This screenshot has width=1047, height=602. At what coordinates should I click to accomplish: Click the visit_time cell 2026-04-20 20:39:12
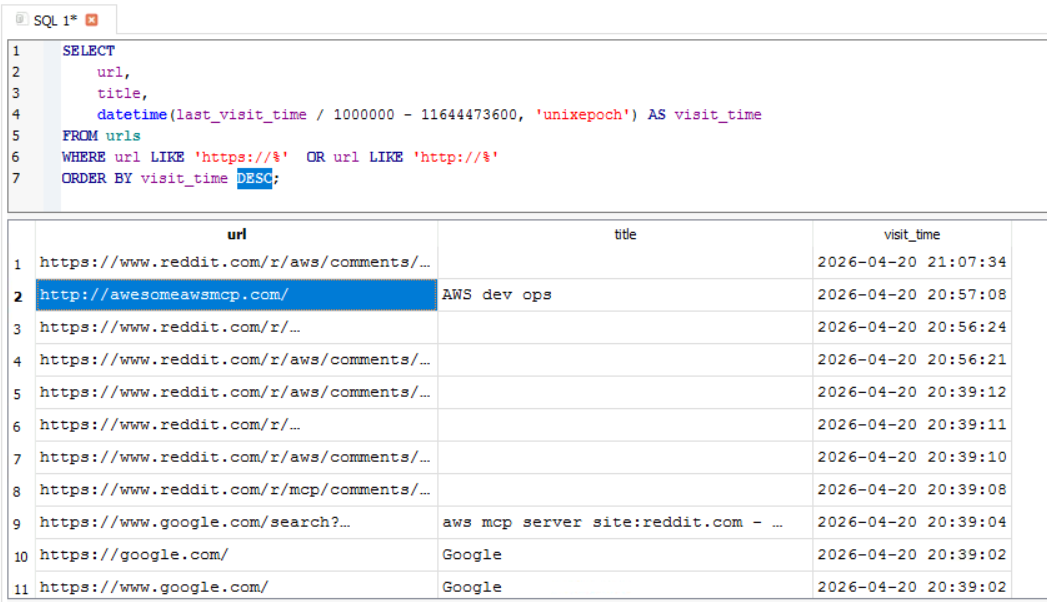coord(911,392)
